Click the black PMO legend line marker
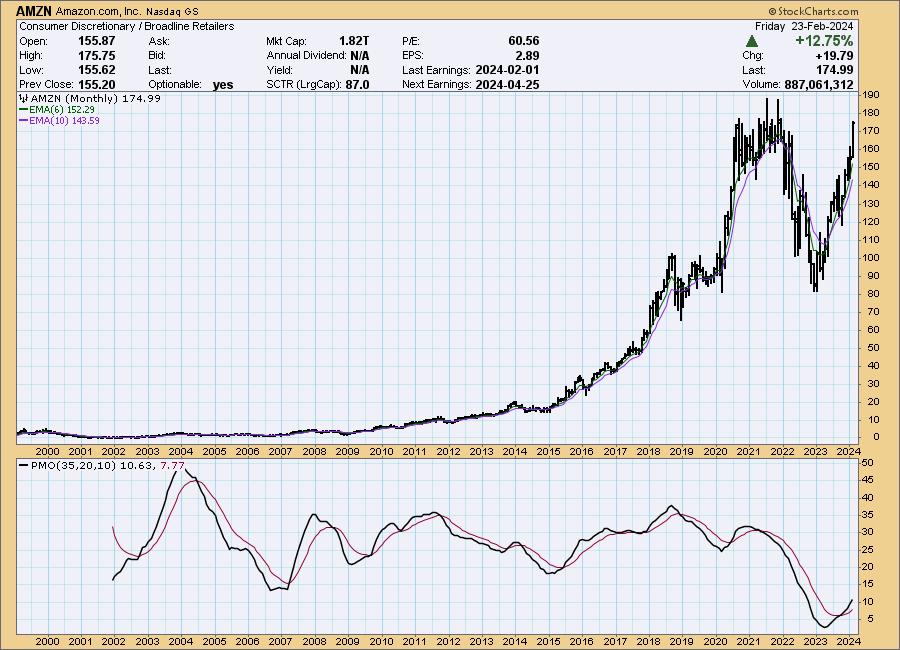The height and width of the screenshot is (650, 900). click(24, 465)
